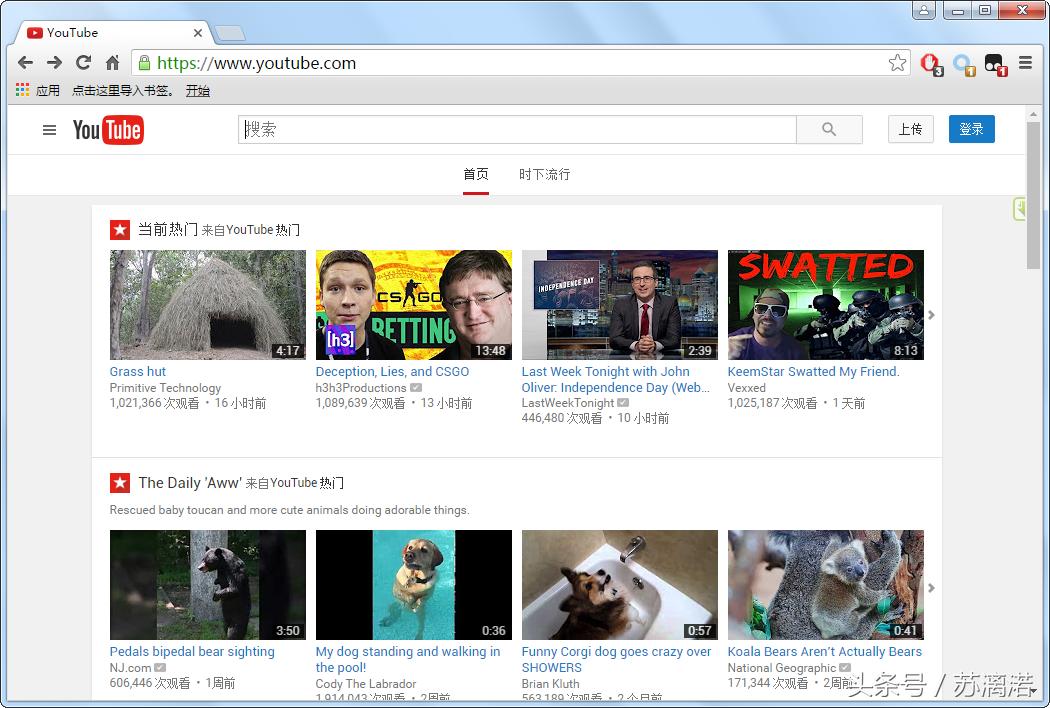Close the YouTube browser tab
1050x708 pixels.
(198, 33)
